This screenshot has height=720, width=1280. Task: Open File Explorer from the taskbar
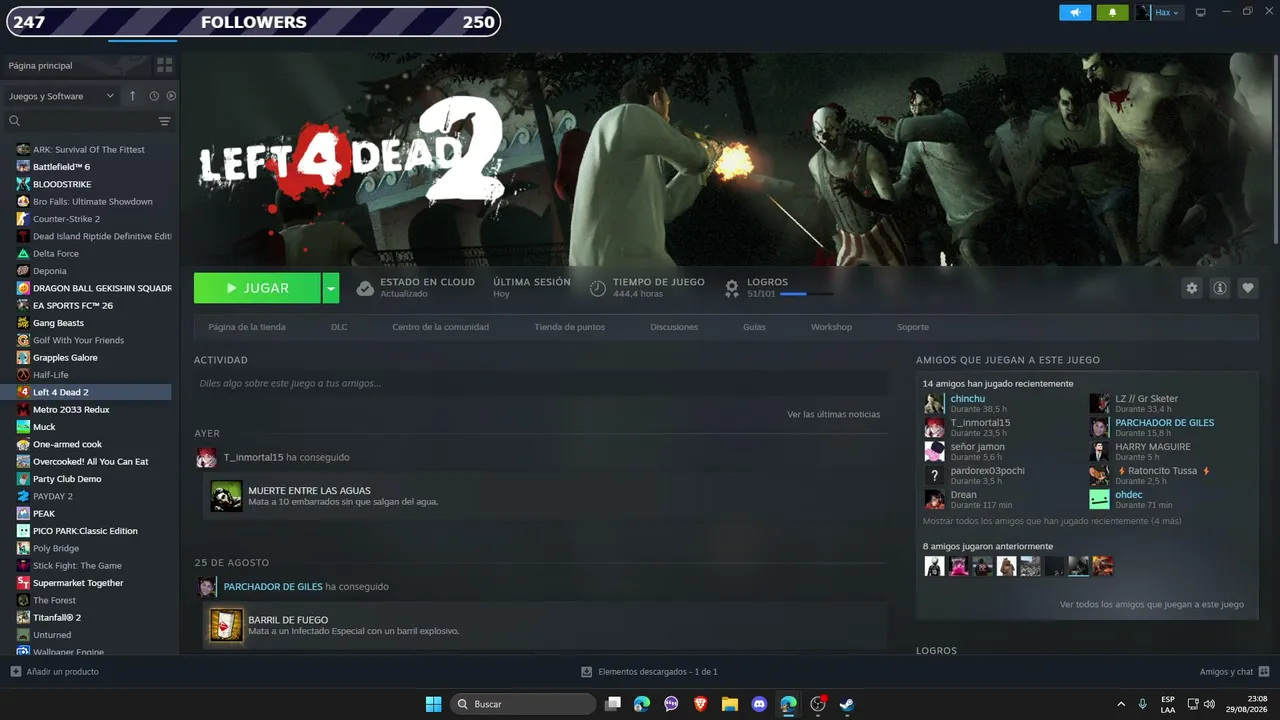(730, 704)
